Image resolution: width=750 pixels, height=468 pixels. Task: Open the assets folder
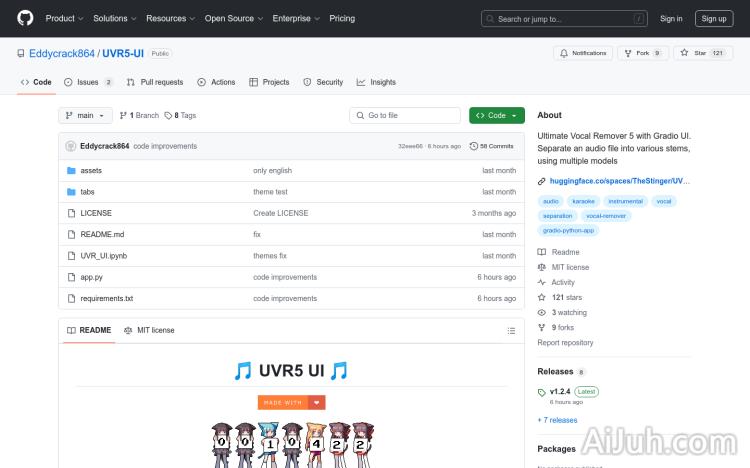tap(91, 170)
